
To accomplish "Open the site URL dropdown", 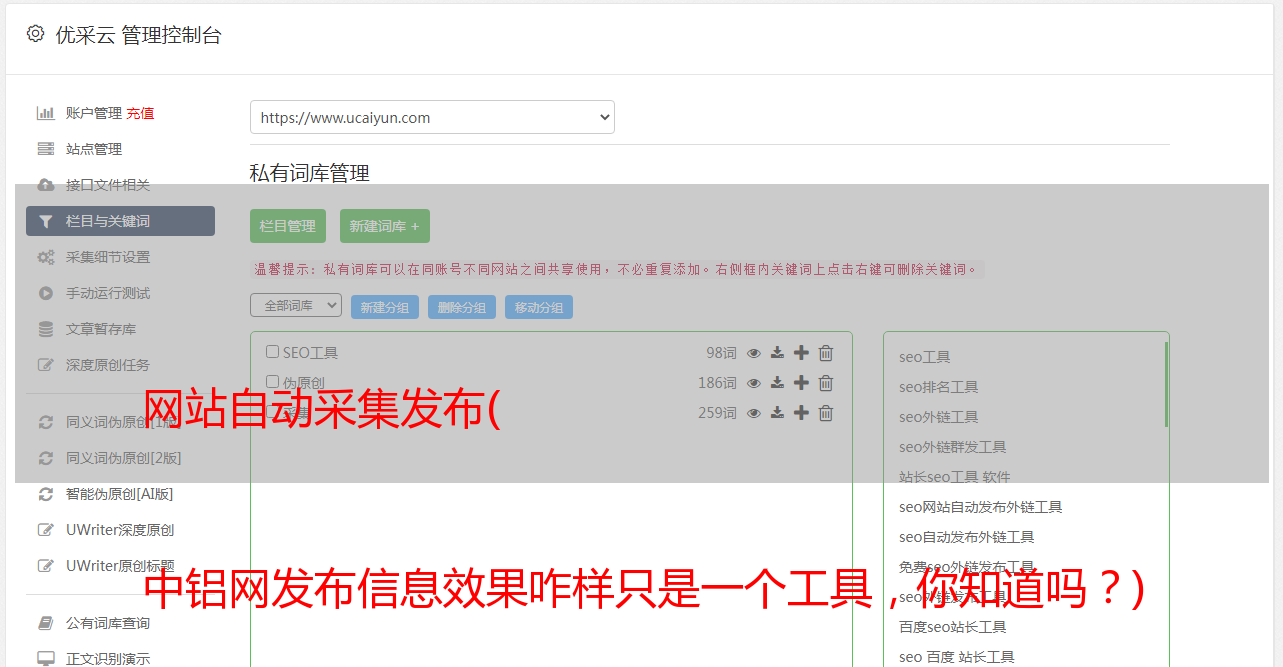I will point(432,117).
